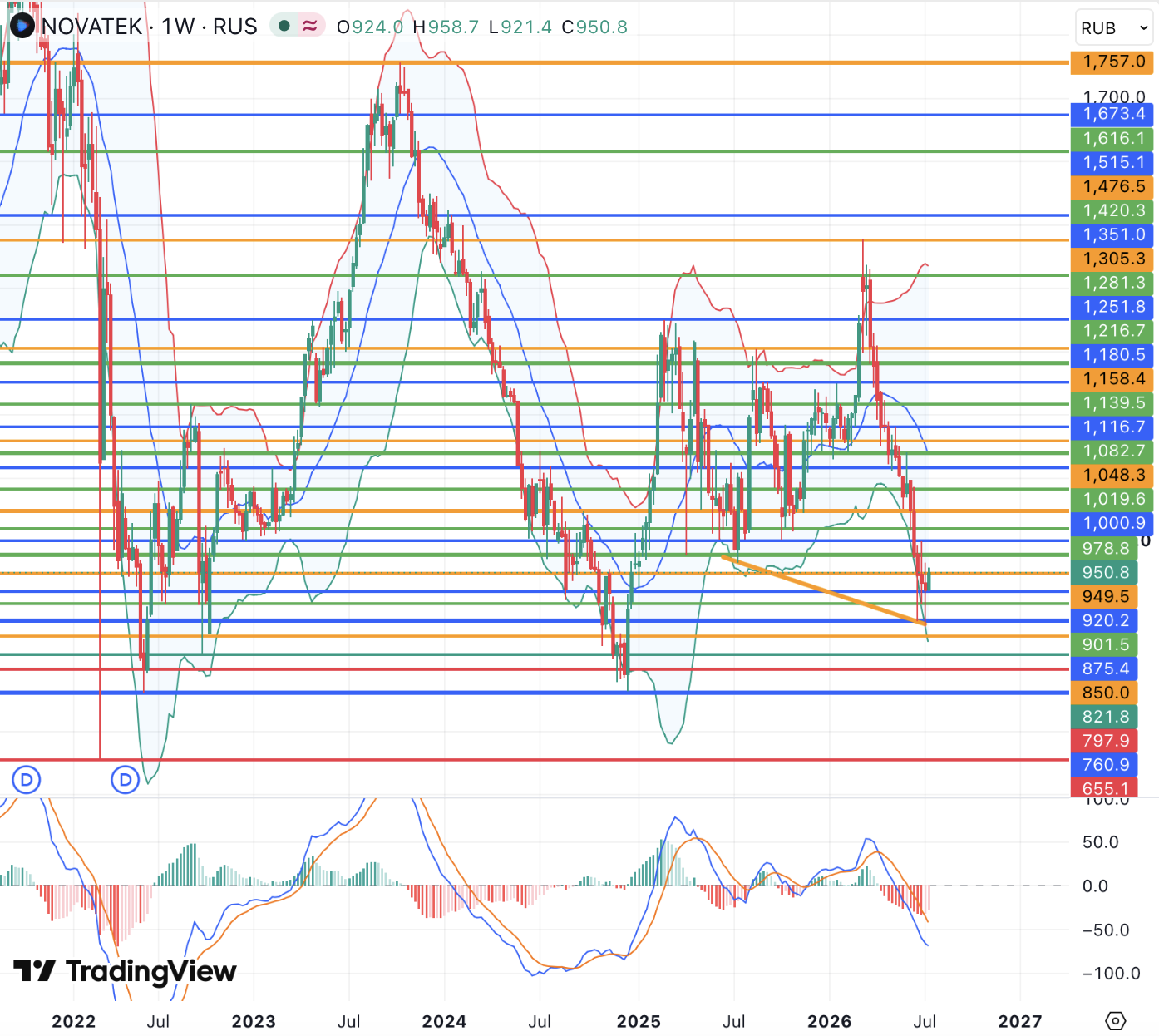The width and height of the screenshot is (1159, 1036).
Task: Click the 797.9 red price label
Action: pos(1106,740)
